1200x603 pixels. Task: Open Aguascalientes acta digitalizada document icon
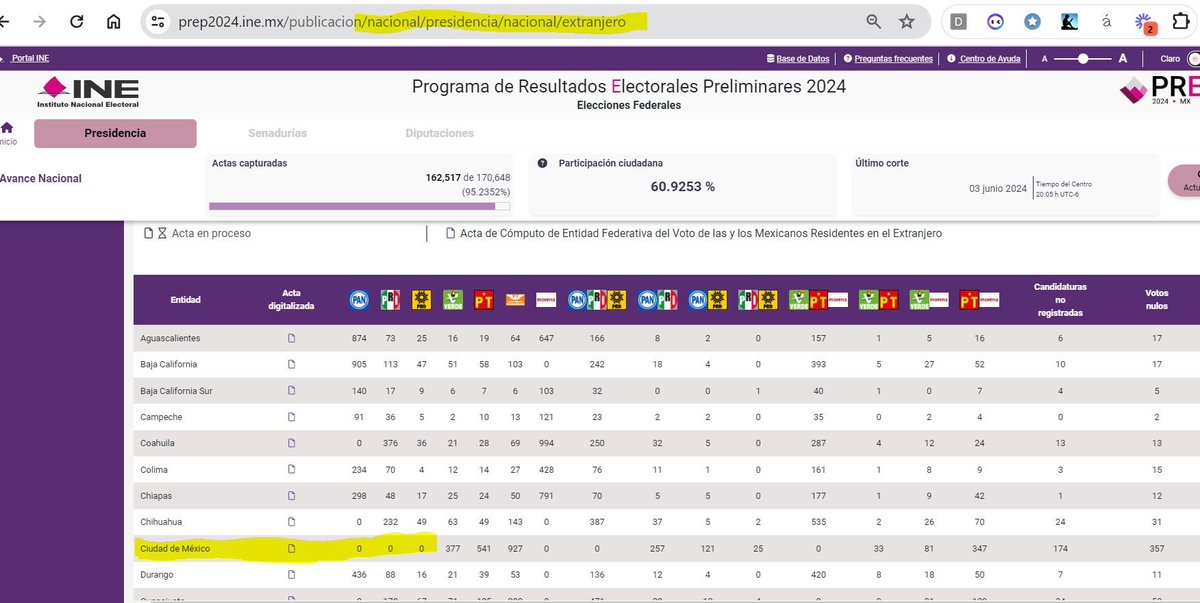point(292,338)
